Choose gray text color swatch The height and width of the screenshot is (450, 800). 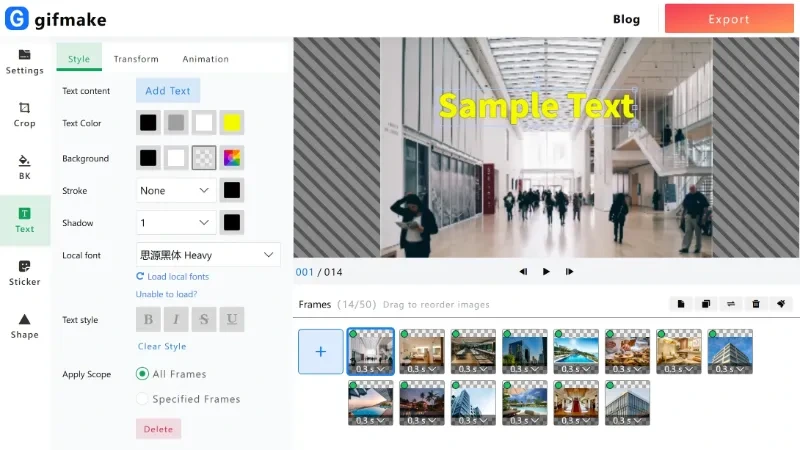click(176, 122)
